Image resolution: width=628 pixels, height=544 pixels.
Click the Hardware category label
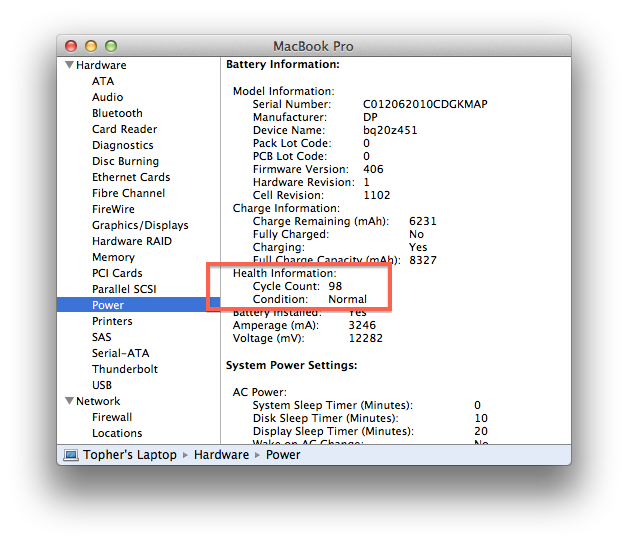[x=101, y=65]
